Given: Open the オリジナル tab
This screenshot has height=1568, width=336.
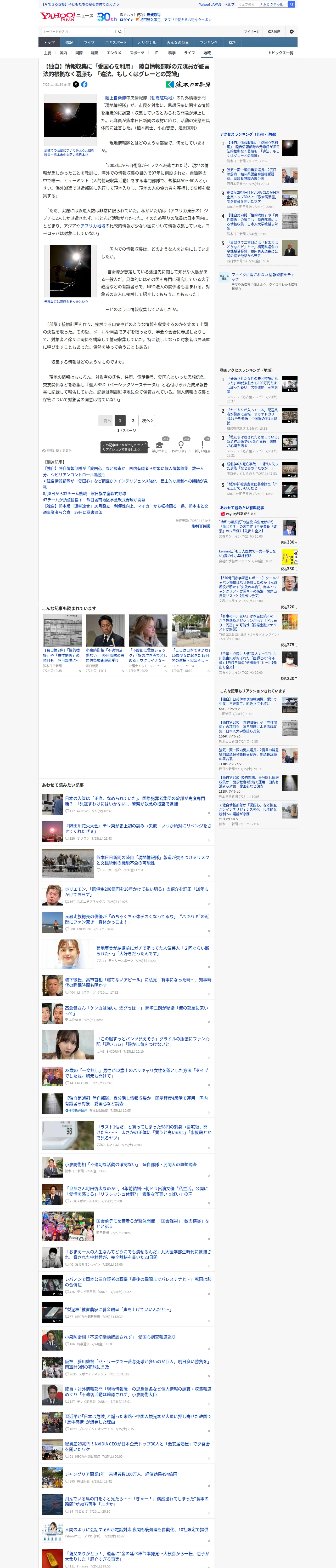Looking at the screenshot, I should point(147,43).
